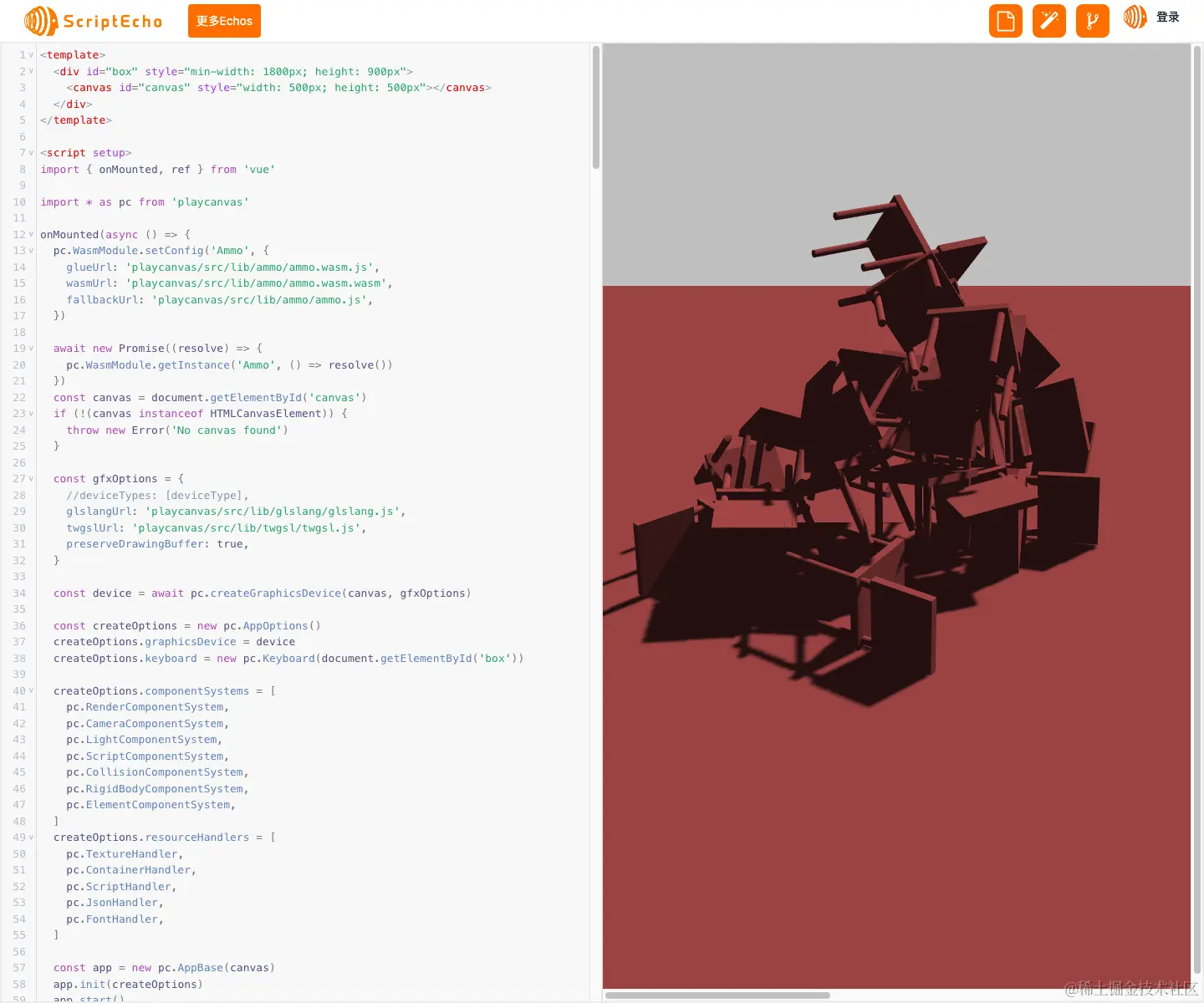
Task: Click text pc.JsonHandler on line 53
Action: 112,903
